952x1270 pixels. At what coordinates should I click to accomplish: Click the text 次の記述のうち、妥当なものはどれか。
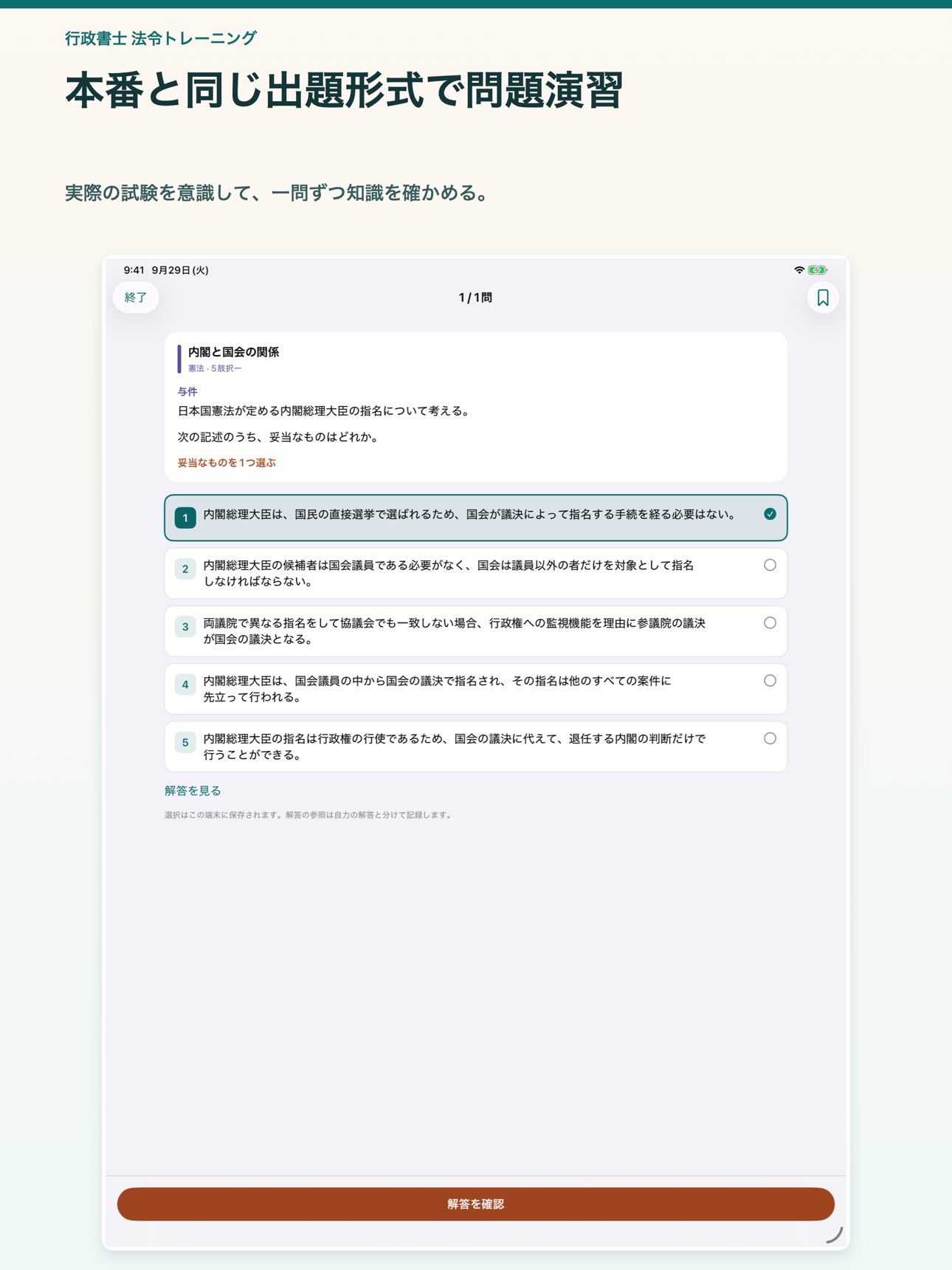click(280, 437)
